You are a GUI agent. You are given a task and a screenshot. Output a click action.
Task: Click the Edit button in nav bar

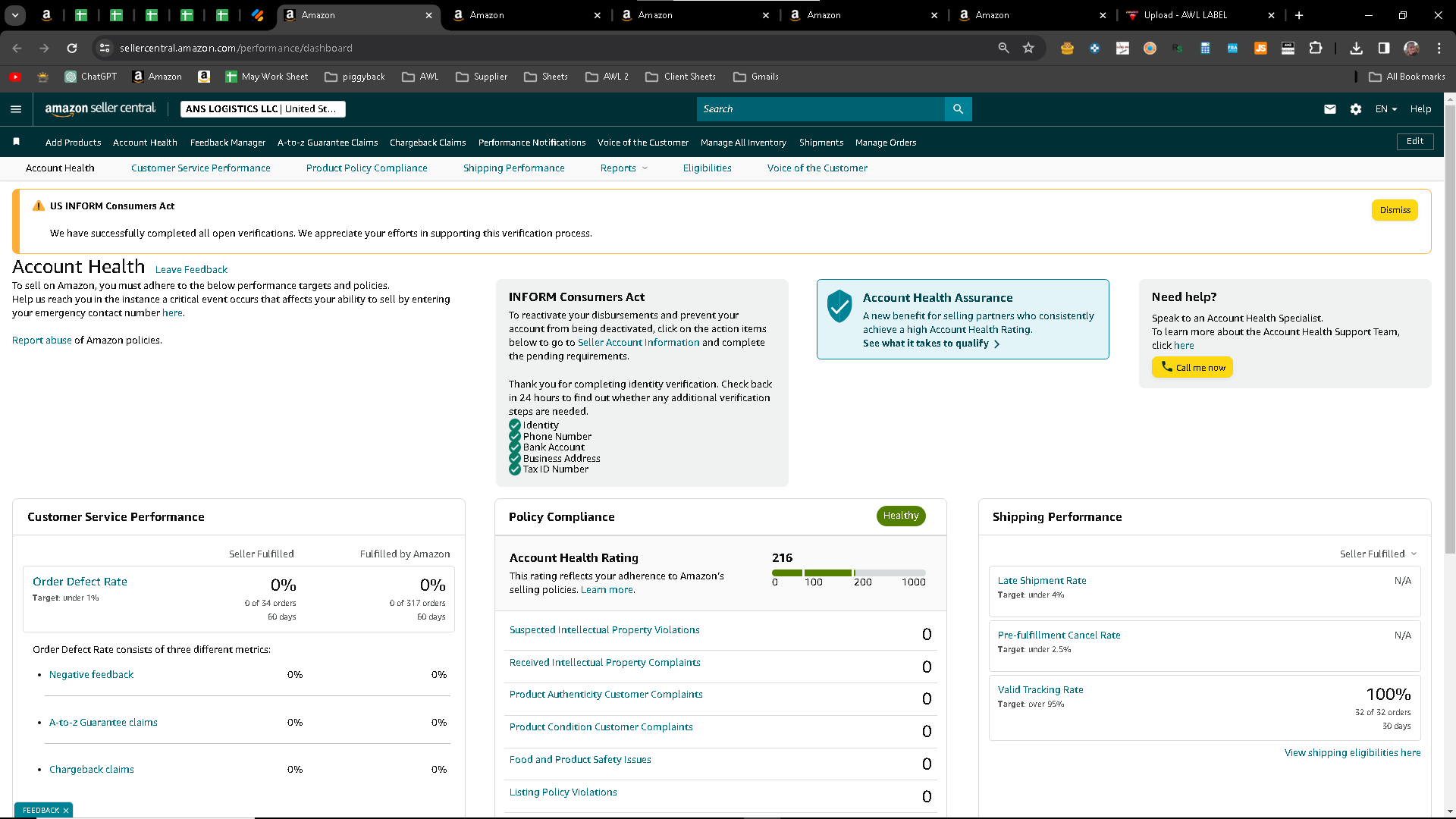pyautogui.click(x=1415, y=142)
